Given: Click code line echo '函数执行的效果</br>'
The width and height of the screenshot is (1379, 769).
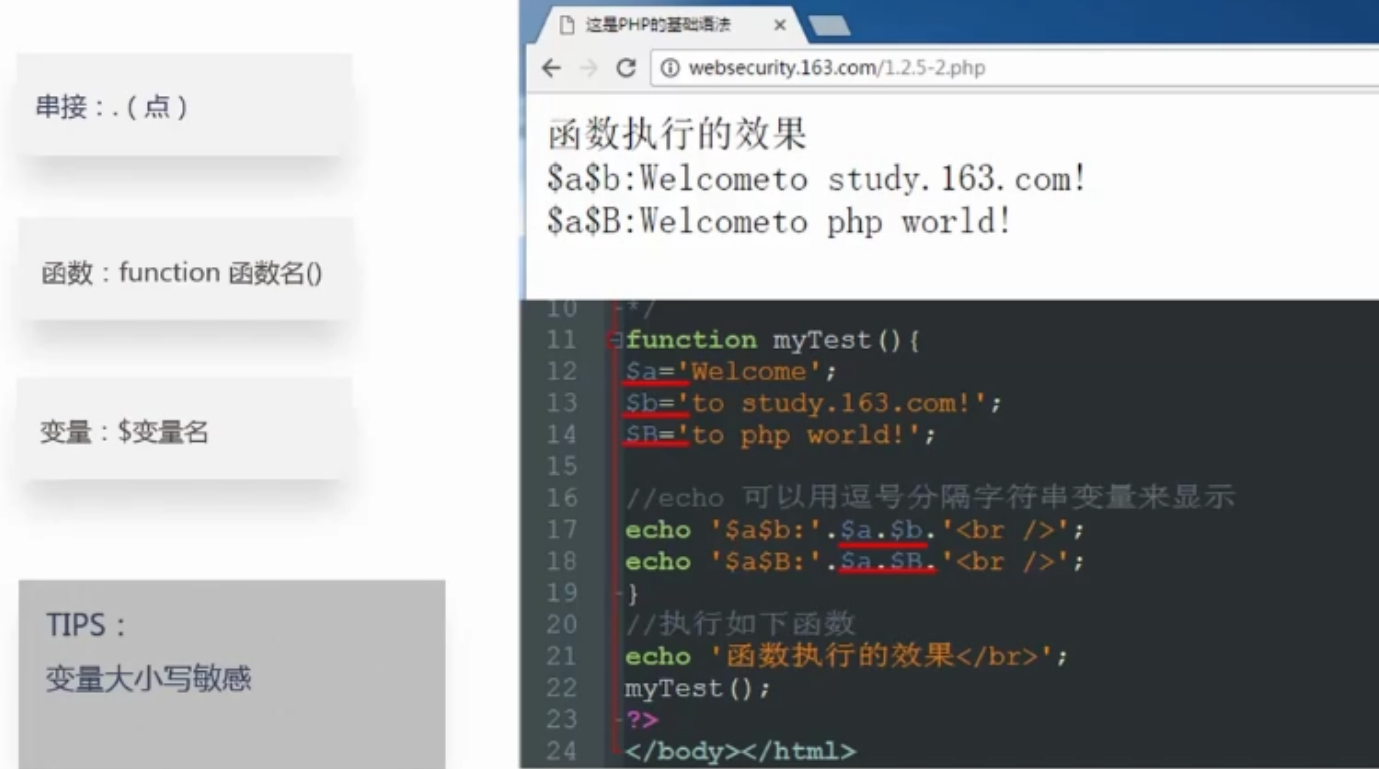Looking at the screenshot, I should coord(847,656).
